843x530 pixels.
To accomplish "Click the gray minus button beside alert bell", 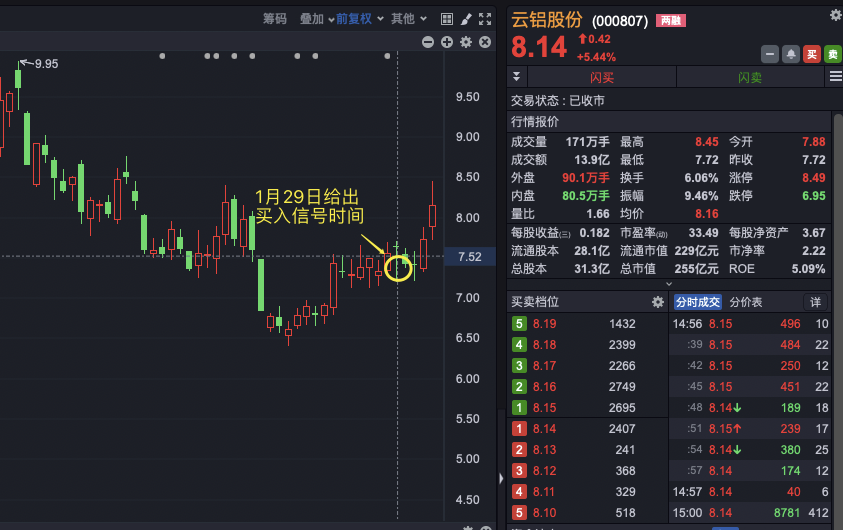I will (x=770, y=54).
